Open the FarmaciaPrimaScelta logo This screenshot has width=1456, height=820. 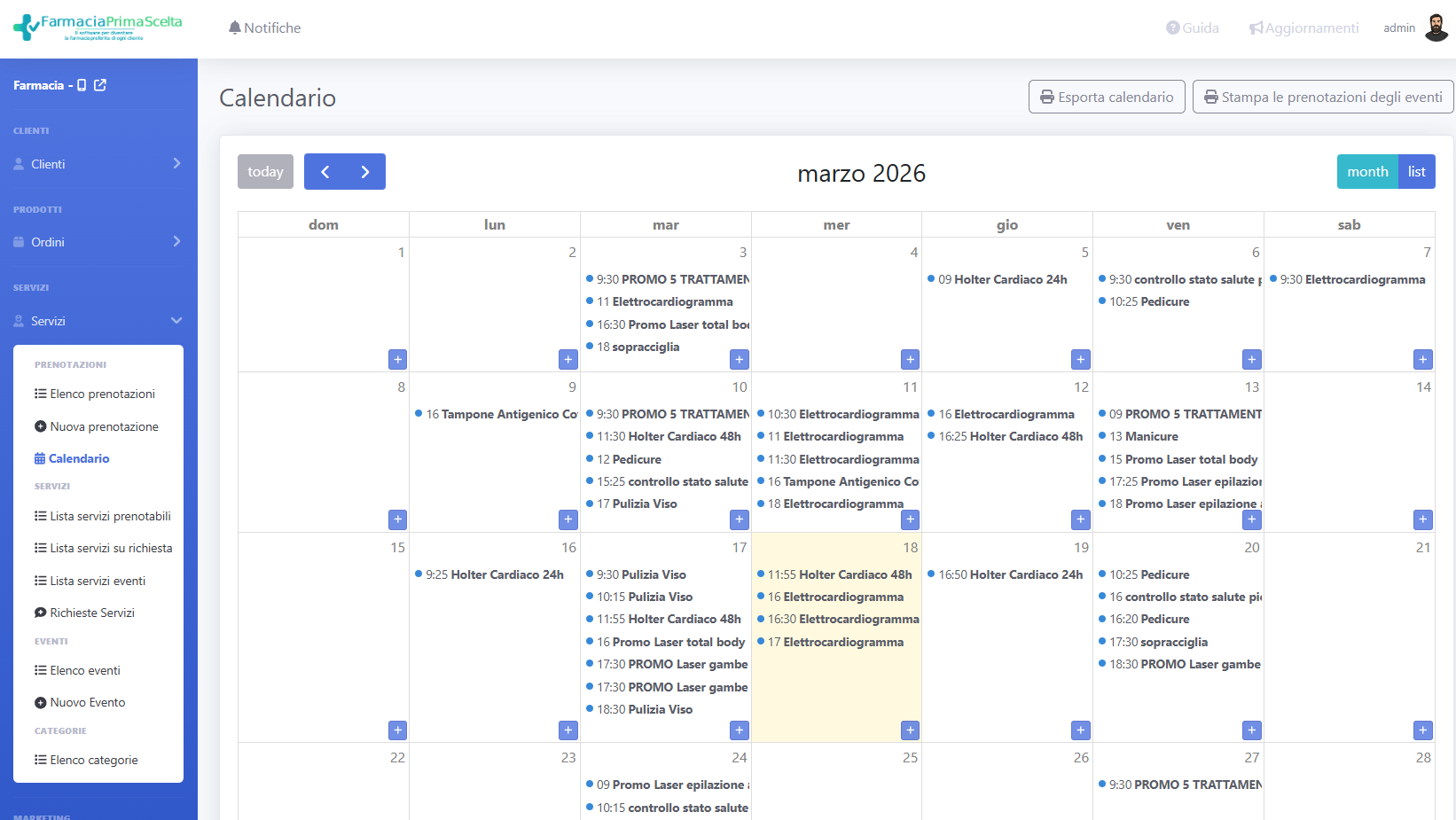(98, 27)
